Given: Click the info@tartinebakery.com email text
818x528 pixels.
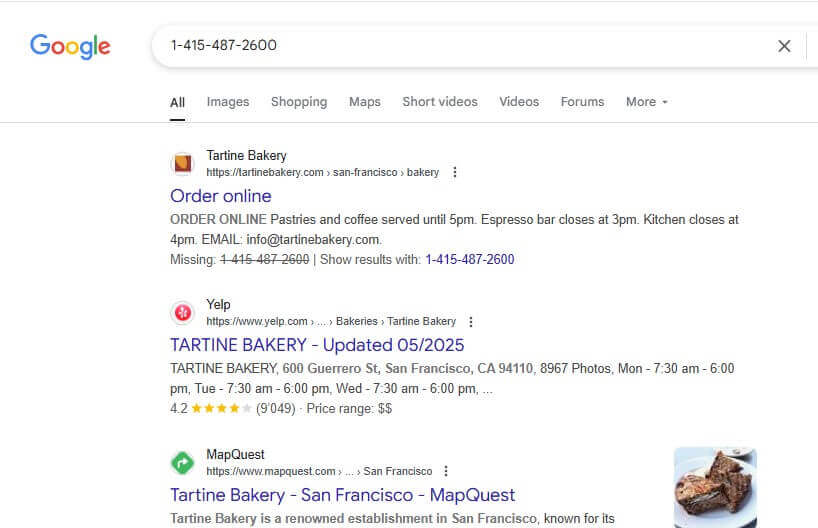Looking at the screenshot, I should pyautogui.click(x=313, y=239).
